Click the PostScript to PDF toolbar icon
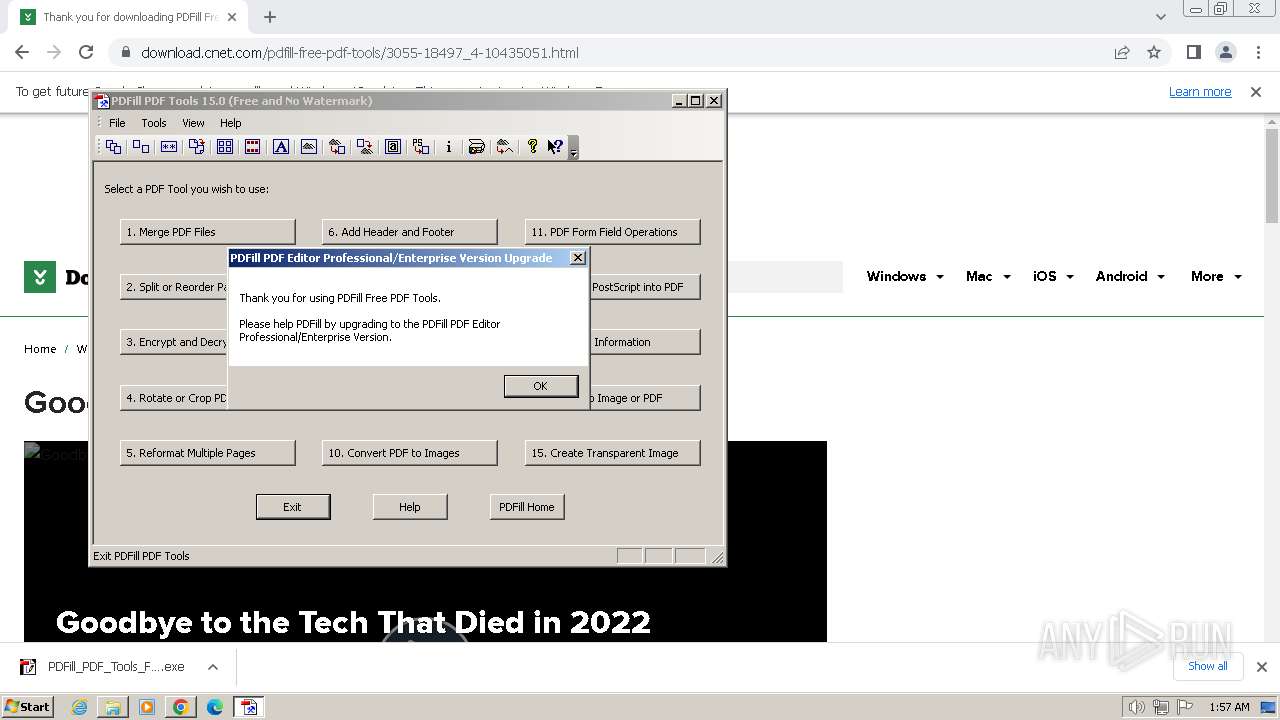1280x720 pixels. click(x=421, y=147)
